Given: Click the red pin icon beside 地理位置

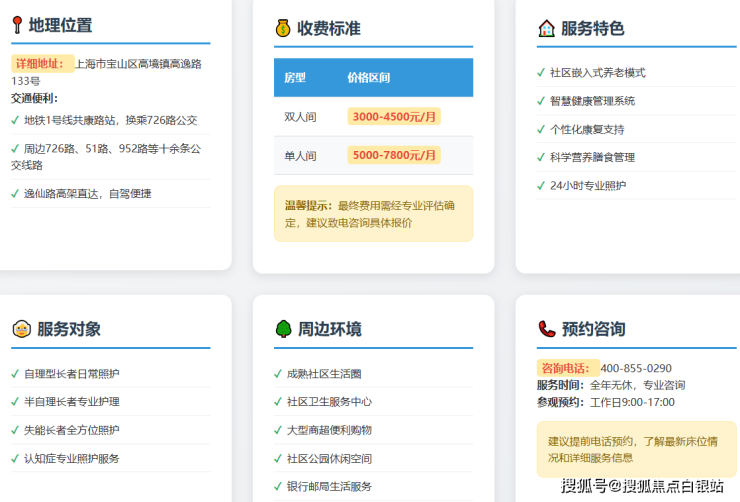Looking at the screenshot, I should click(x=17, y=26).
